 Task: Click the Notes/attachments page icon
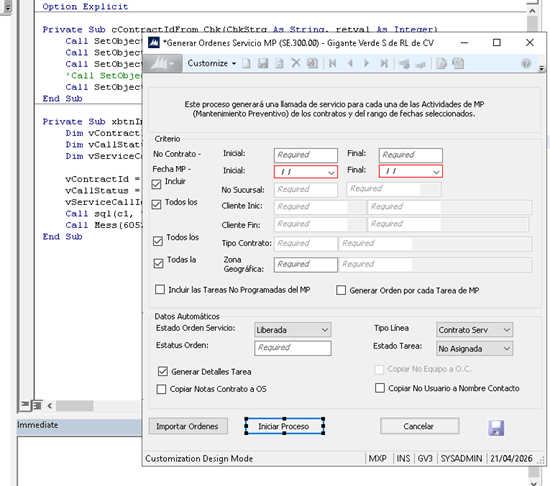441,63
